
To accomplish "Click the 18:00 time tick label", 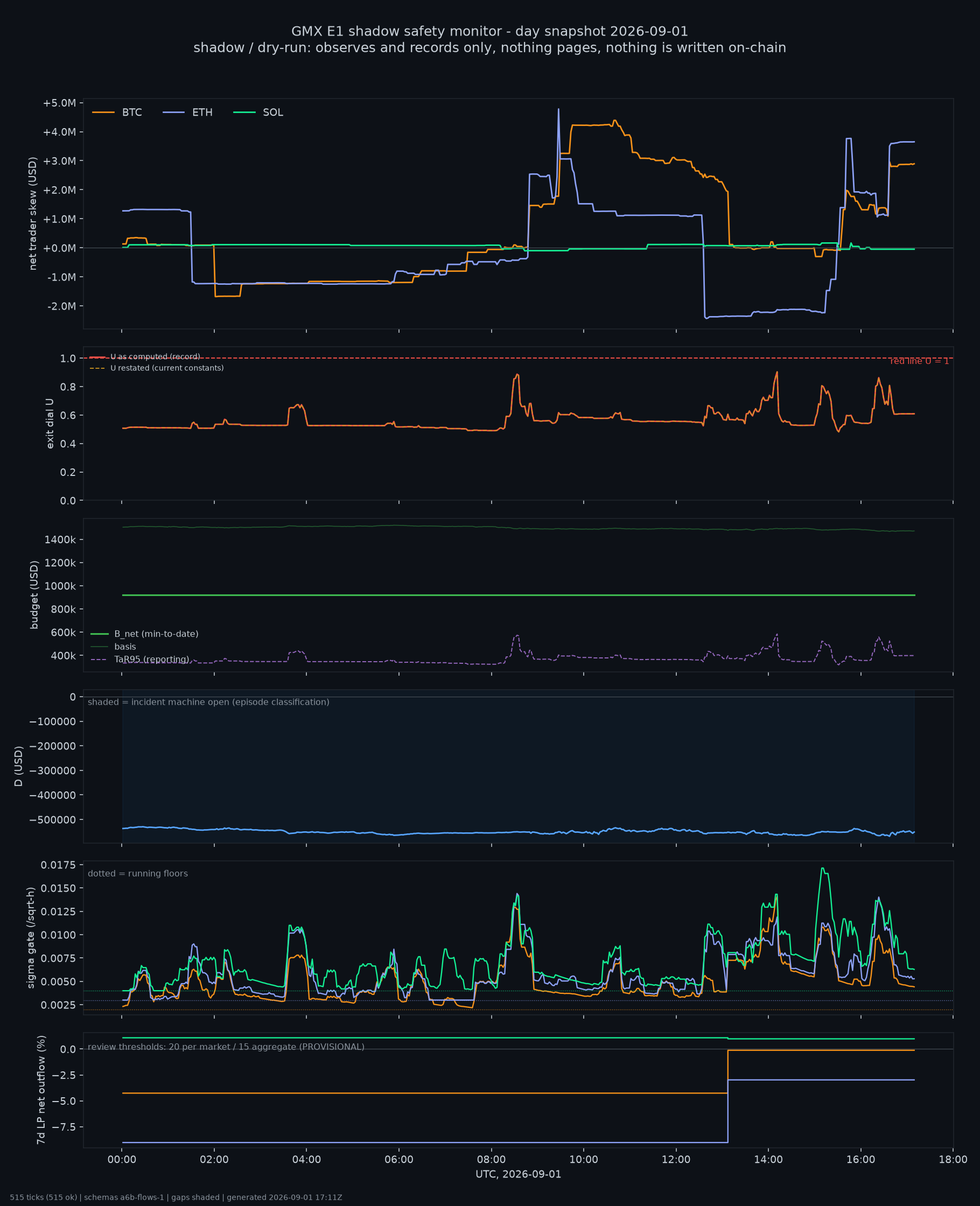I will [953, 1160].
